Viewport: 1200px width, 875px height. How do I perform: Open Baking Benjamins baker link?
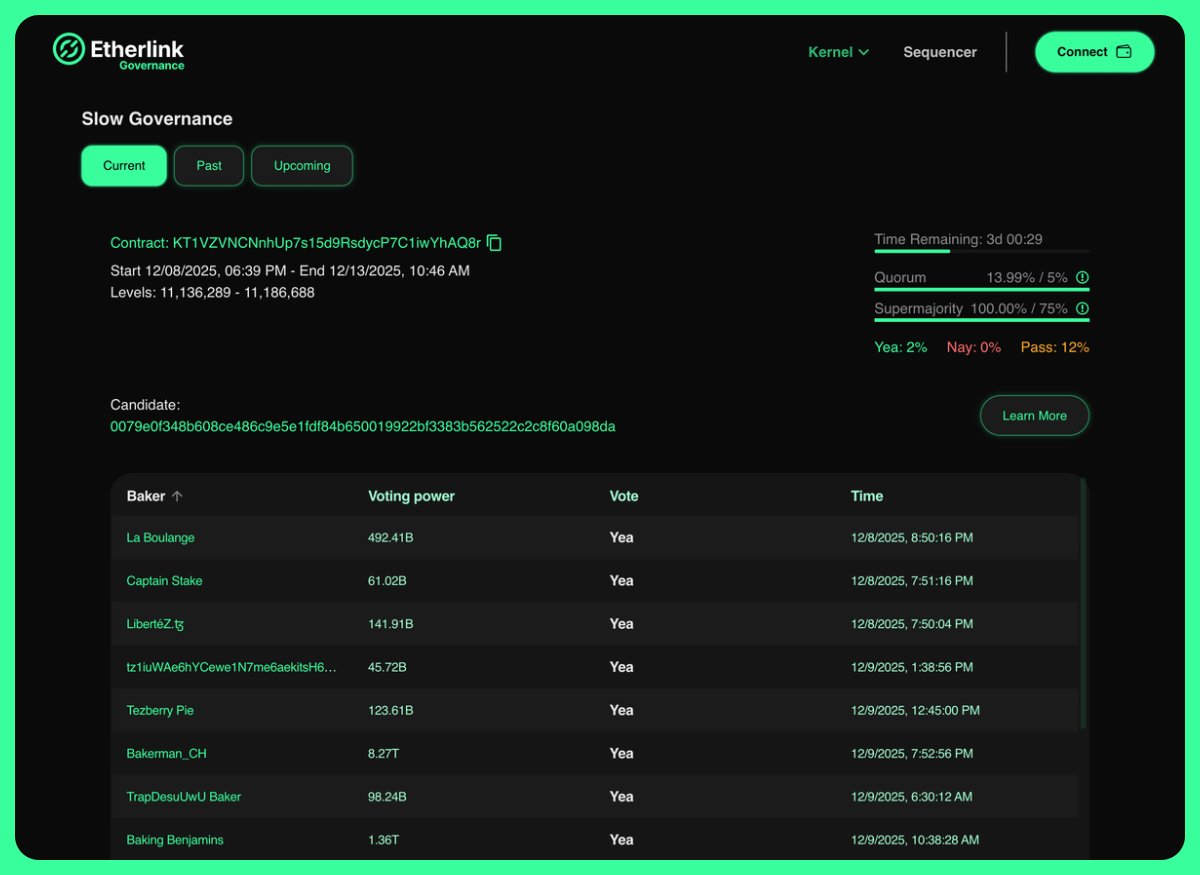(175, 840)
